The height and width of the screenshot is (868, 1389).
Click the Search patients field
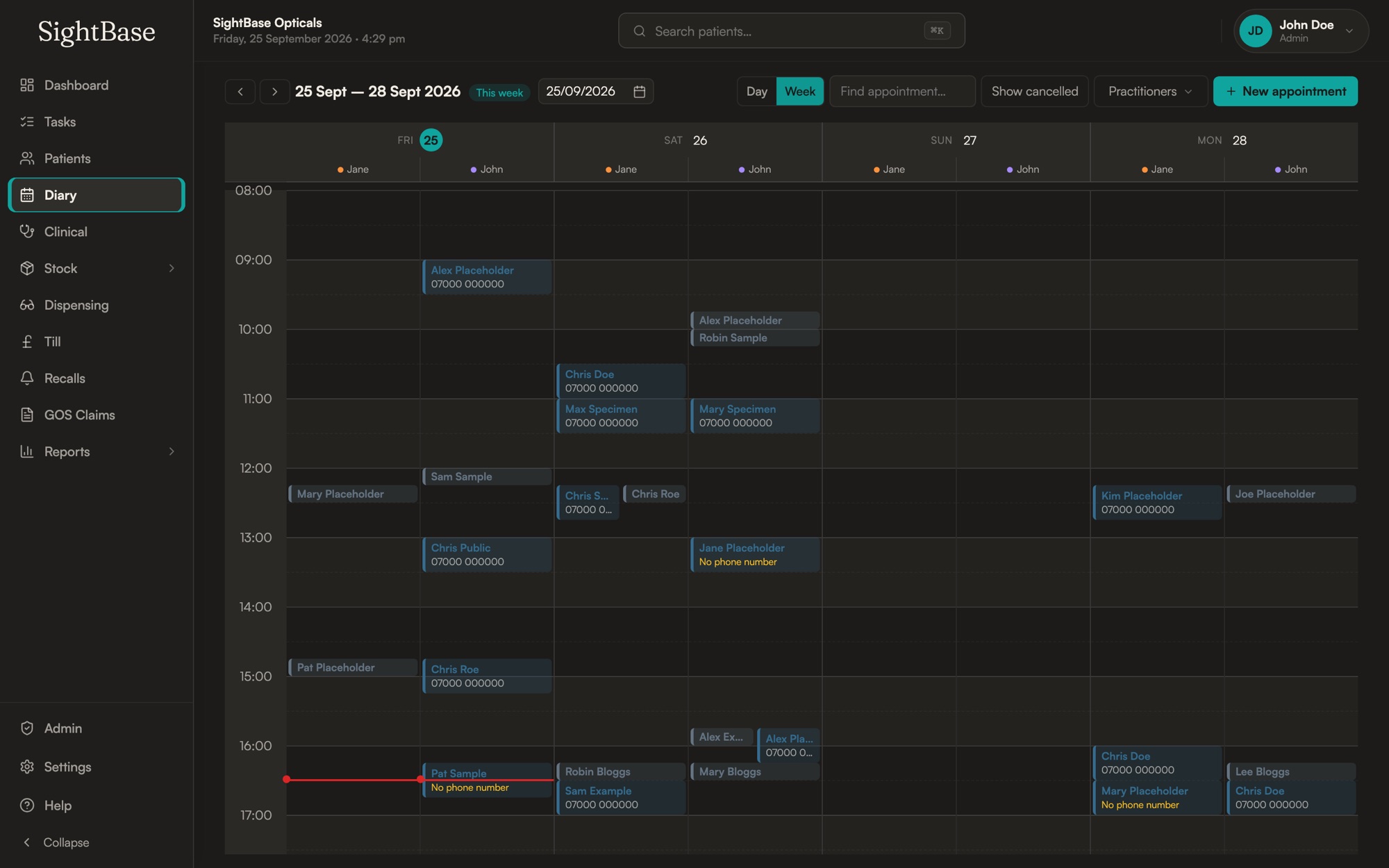(791, 31)
